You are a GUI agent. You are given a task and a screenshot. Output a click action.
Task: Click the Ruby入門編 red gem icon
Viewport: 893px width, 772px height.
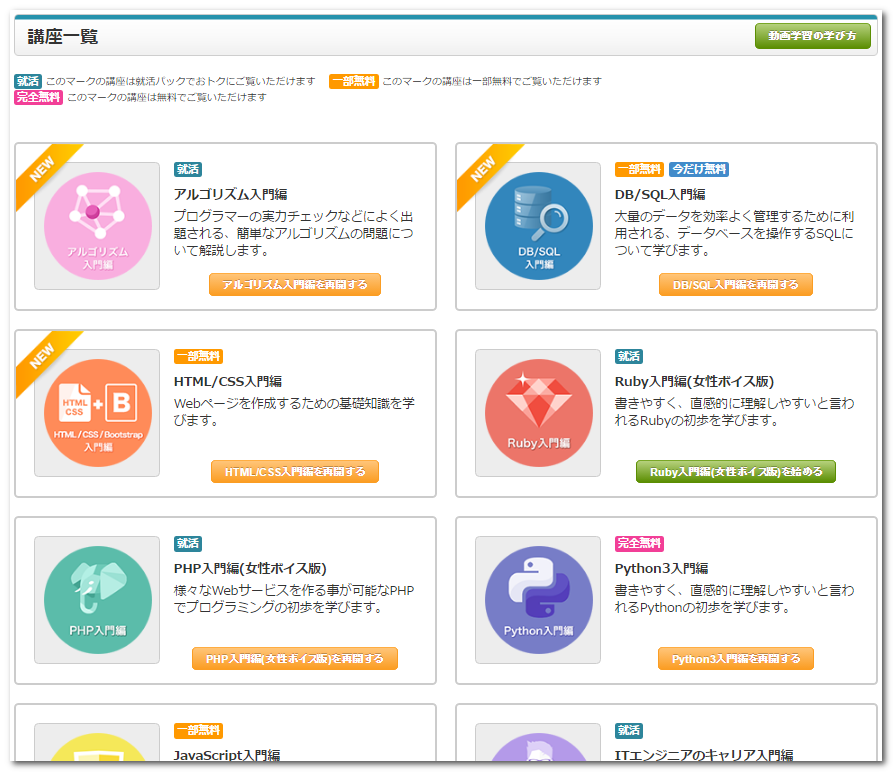point(539,413)
